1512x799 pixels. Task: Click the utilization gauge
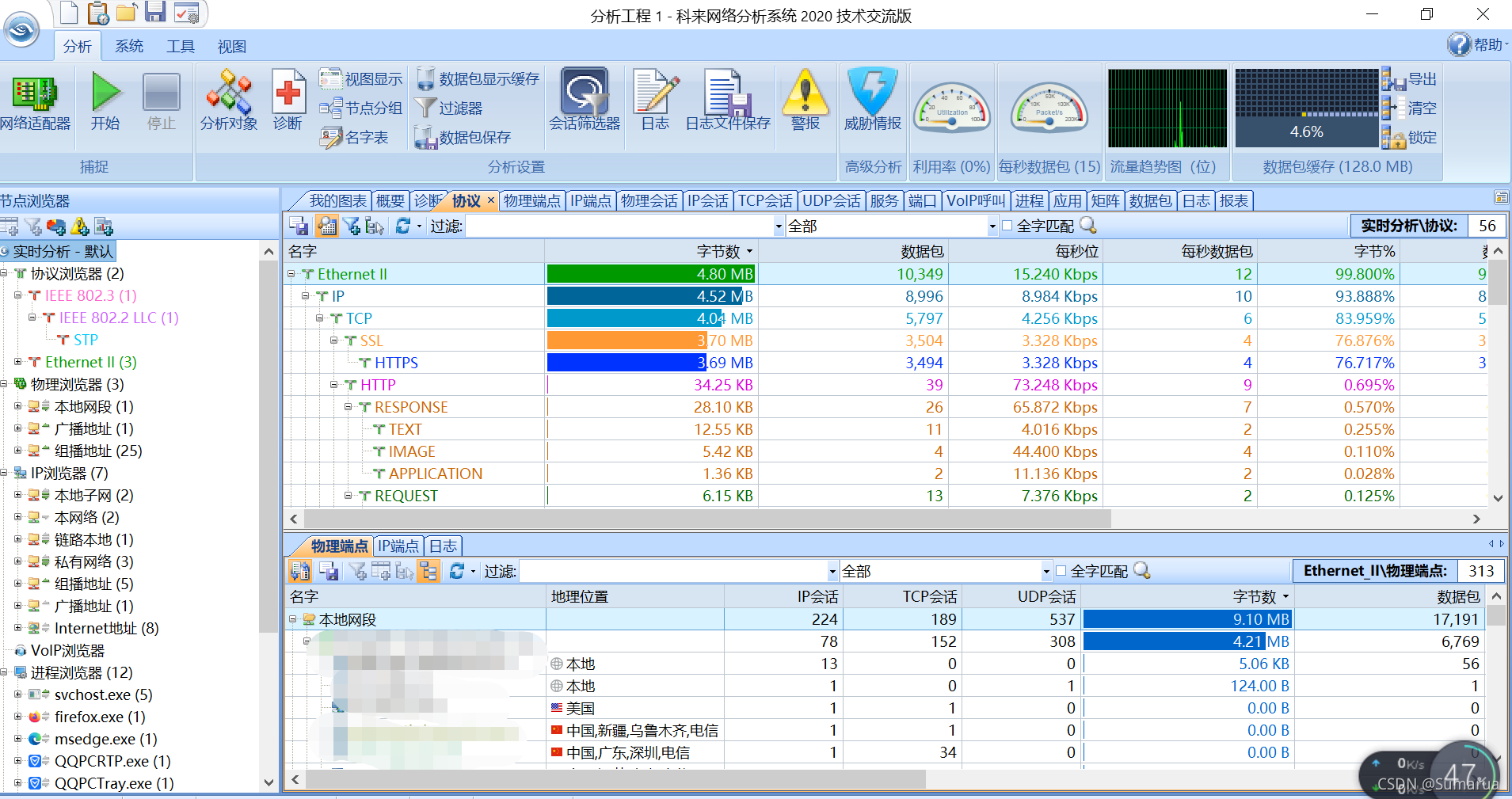pyautogui.click(x=952, y=108)
